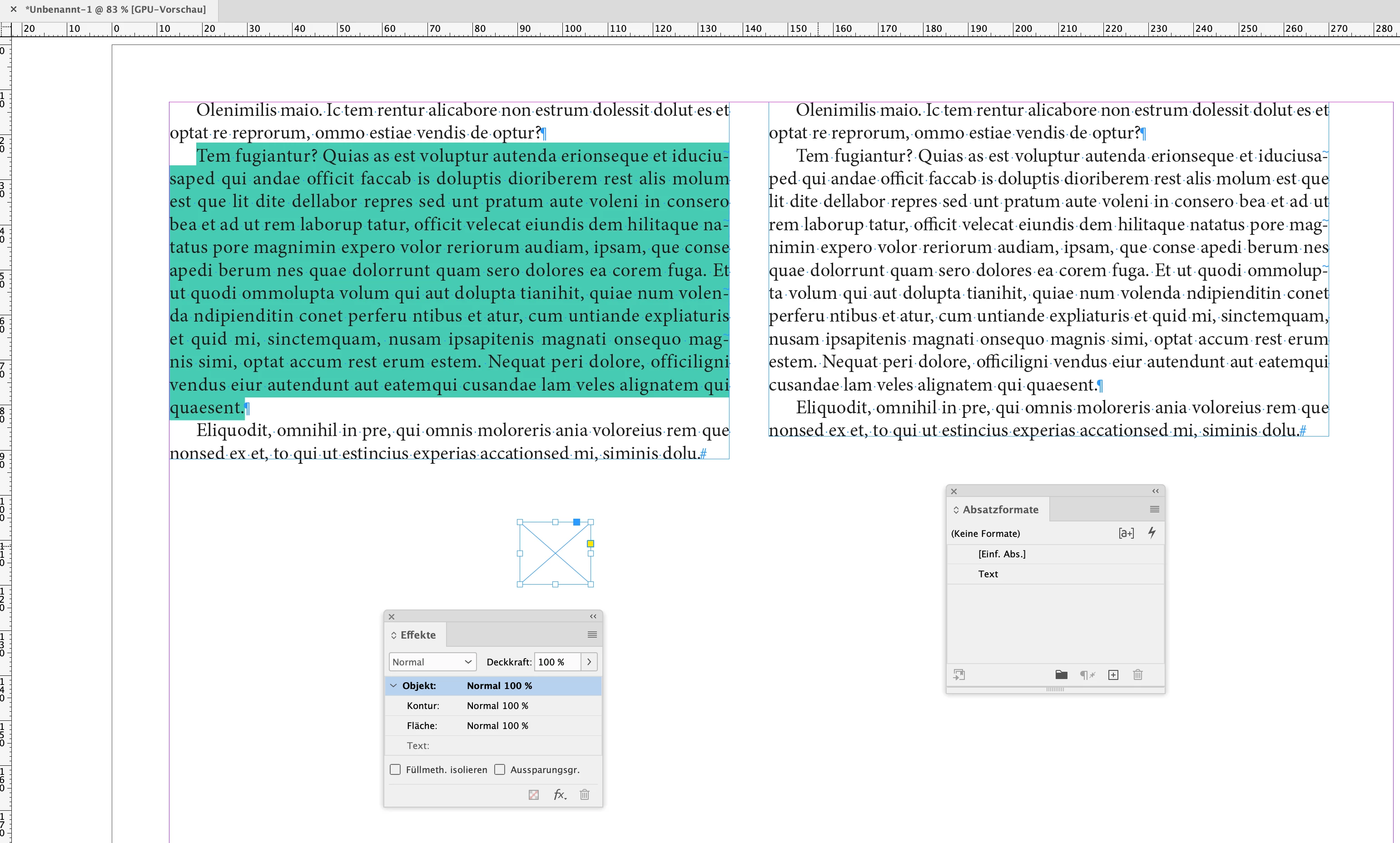Click the fx add effect icon
Image resolution: width=1400 pixels, height=843 pixels.
tap(560, 794)
